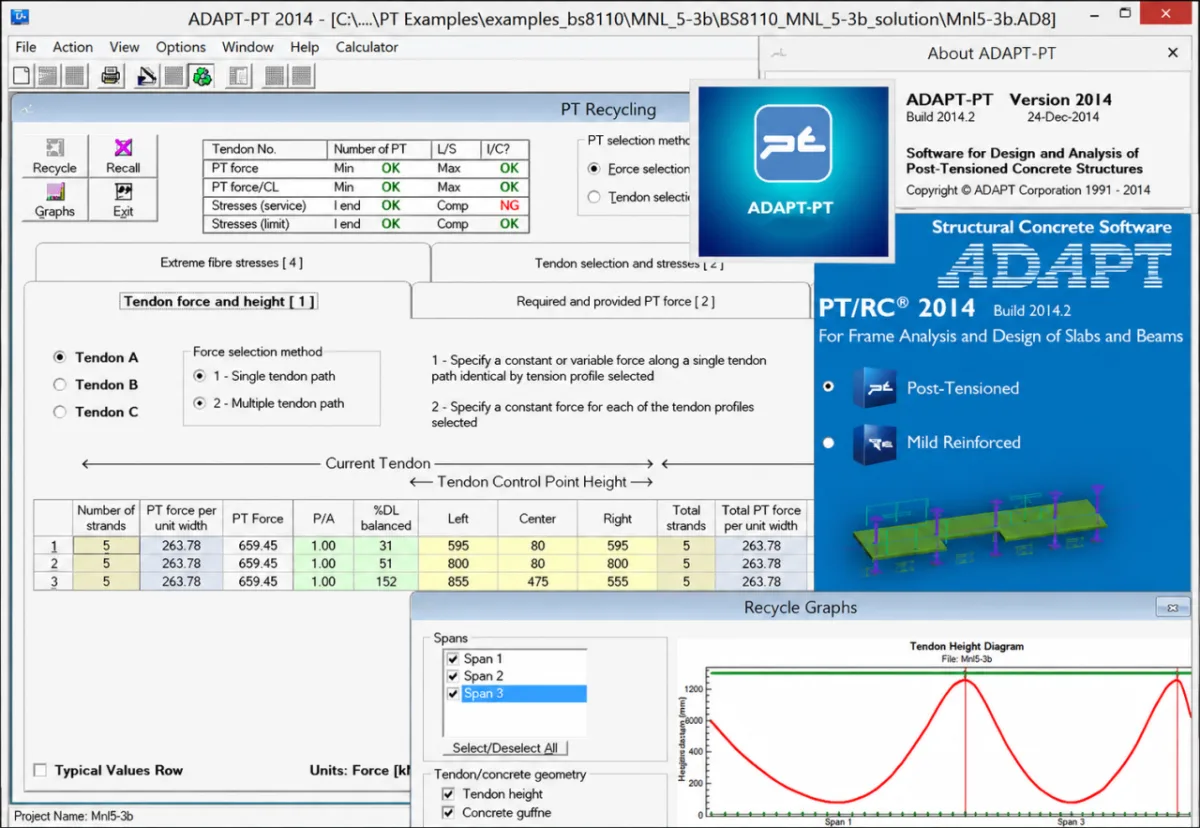Screen dimensions: 1200x828
Task: Select the Post-Tensioned radio button
Action: (x=828, y=386)
